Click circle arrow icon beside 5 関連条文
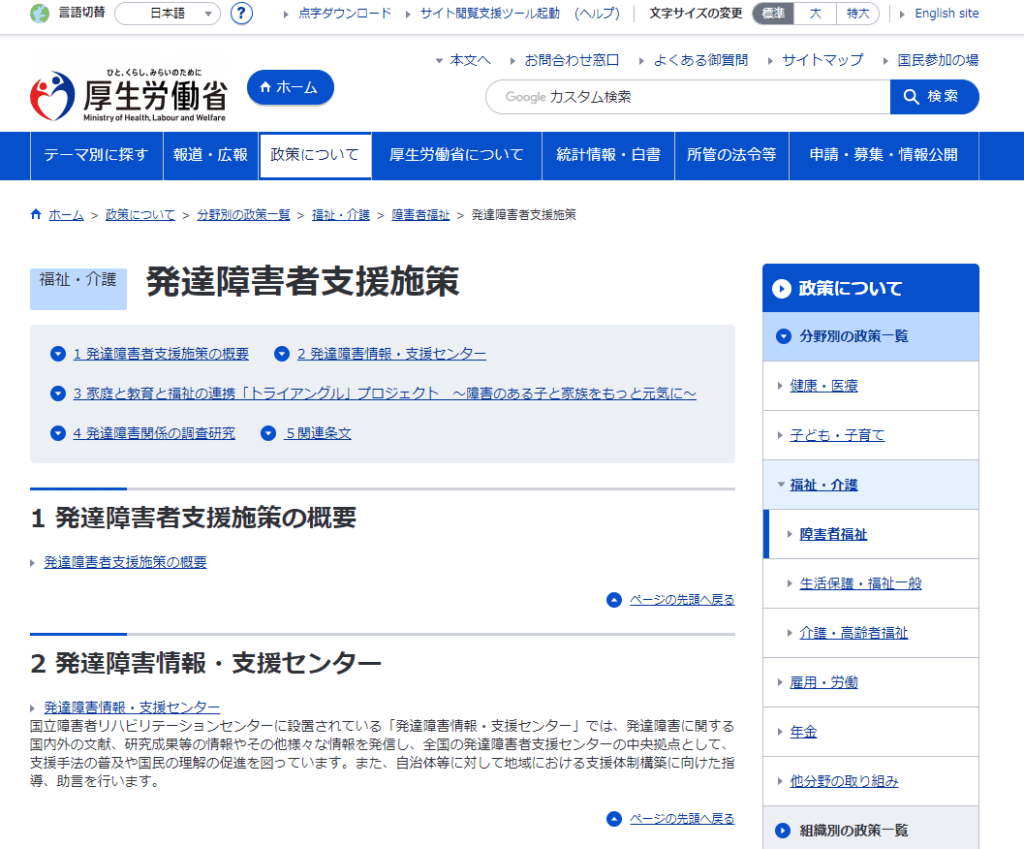 268,433
